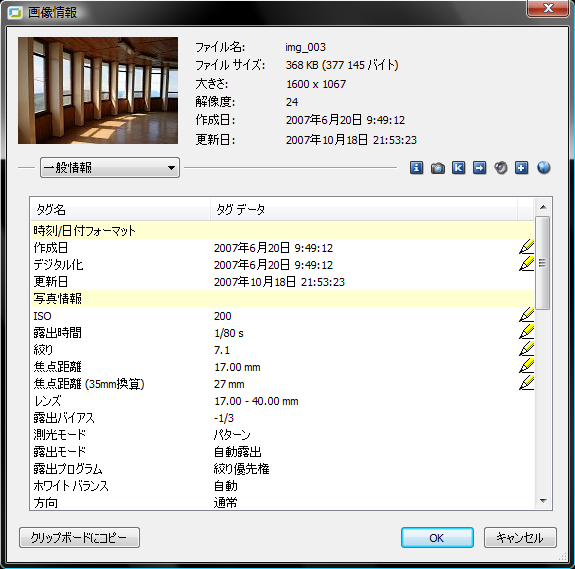Viewport: 575px width, 569px height.
Task: Click the blue plus icon
Action: (x=521, y=168)
